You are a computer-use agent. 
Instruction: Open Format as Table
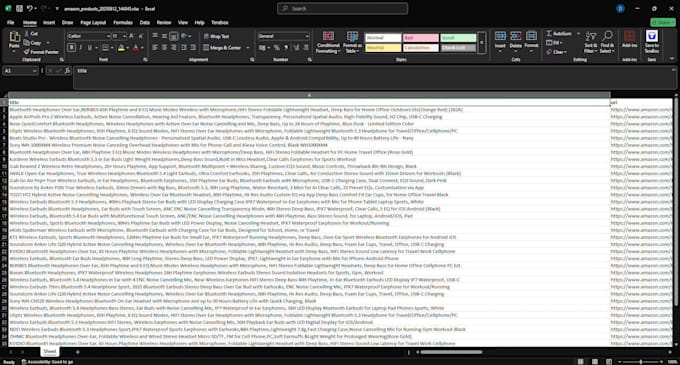click(x=352, y=42)
